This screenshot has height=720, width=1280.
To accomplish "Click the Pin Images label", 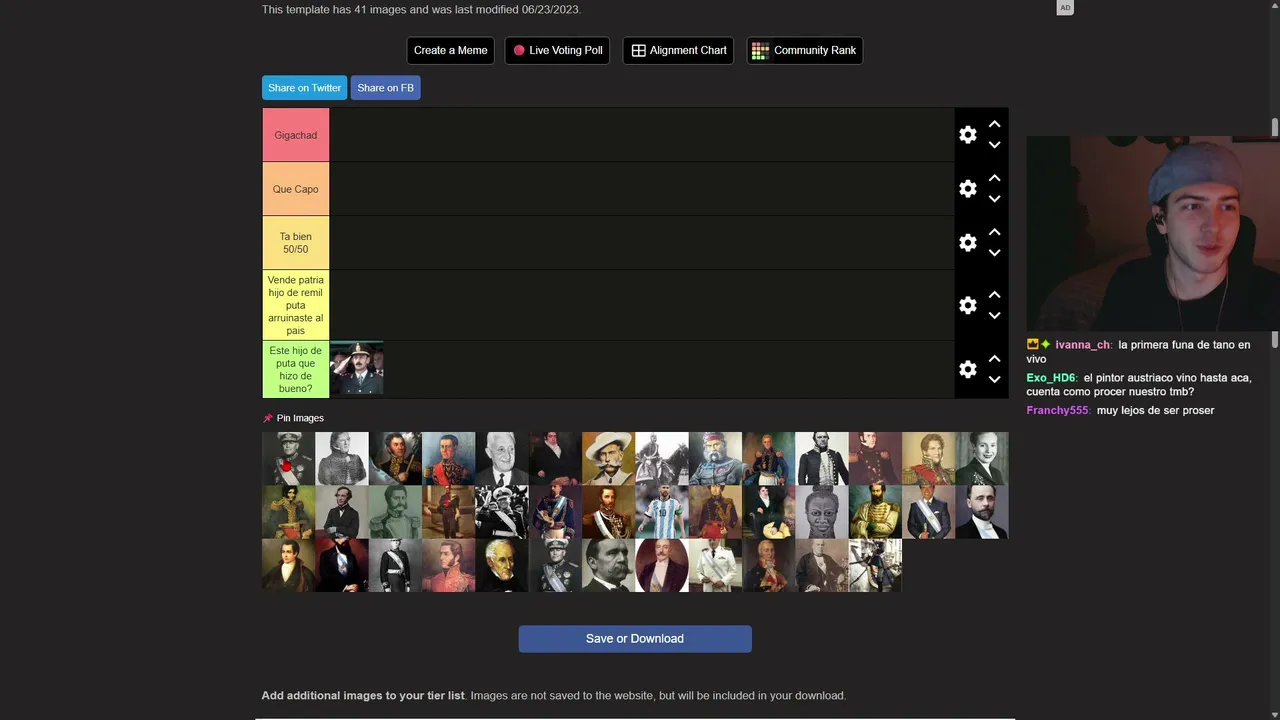I will pos(300,418).
